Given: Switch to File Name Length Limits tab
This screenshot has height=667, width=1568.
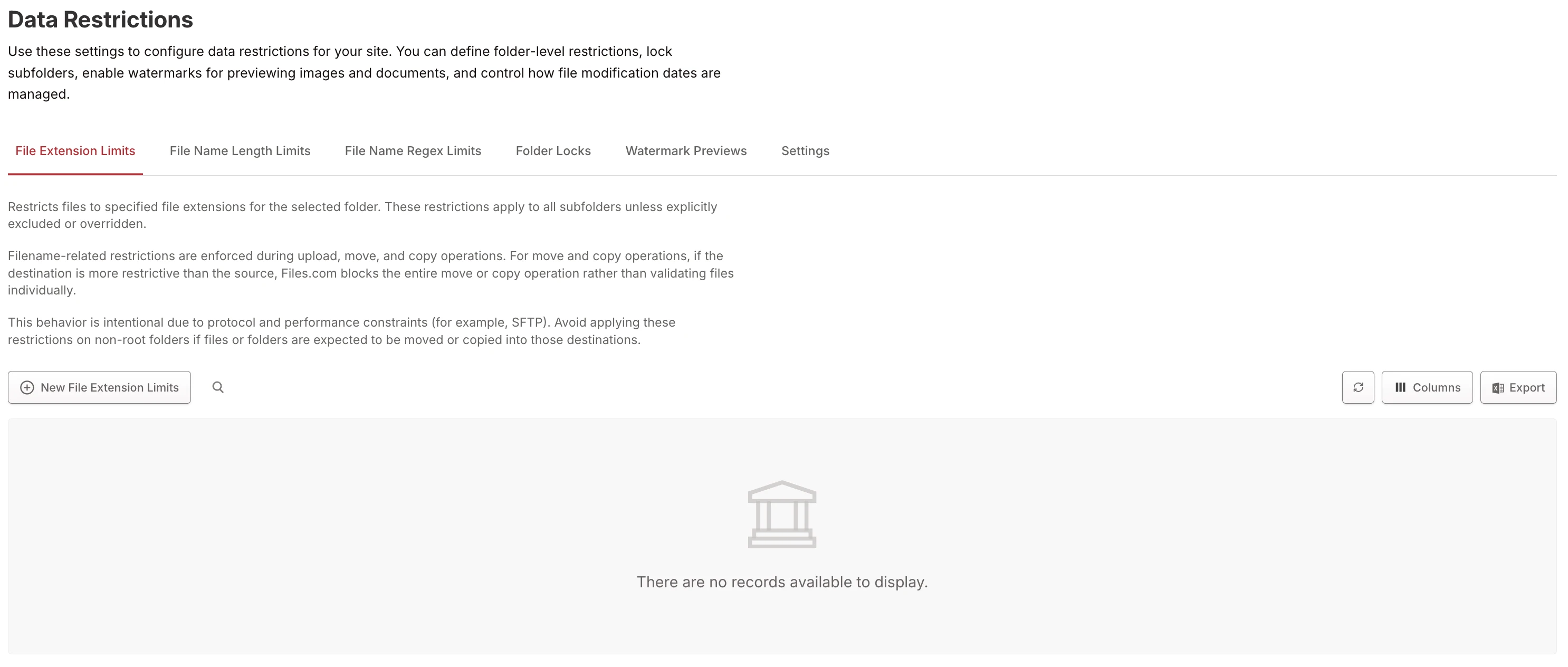Looking at the screenshot, I should [240, 151].
